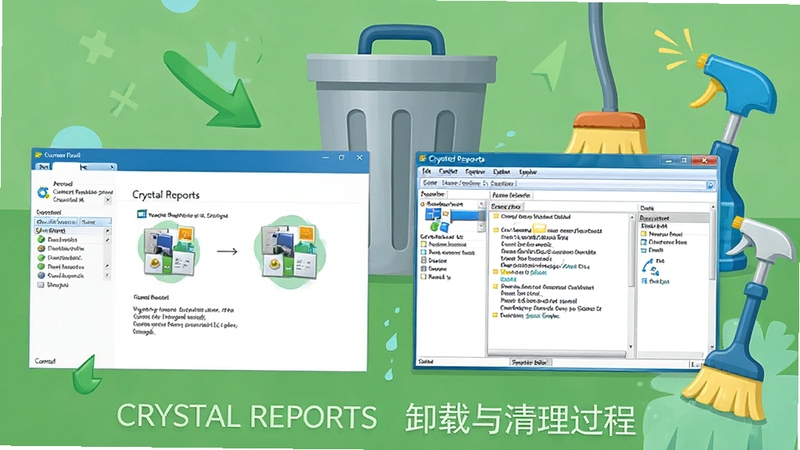This screenshot has width=800, height=450.
Task: Click the cyan link text in the middle list
Action: tap(508, 279)
